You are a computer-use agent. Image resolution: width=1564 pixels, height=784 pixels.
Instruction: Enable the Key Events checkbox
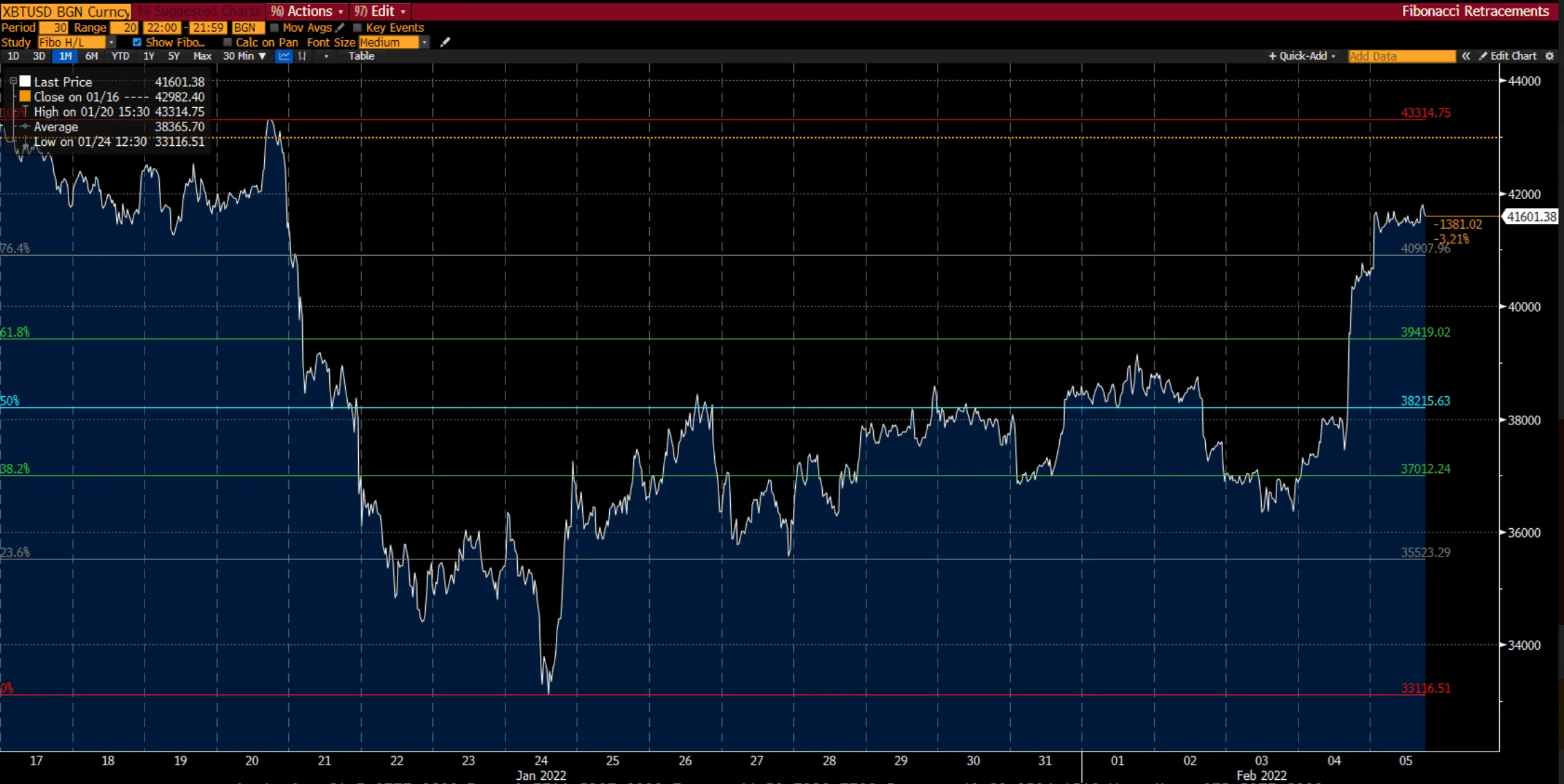click(x=357, y=28)
